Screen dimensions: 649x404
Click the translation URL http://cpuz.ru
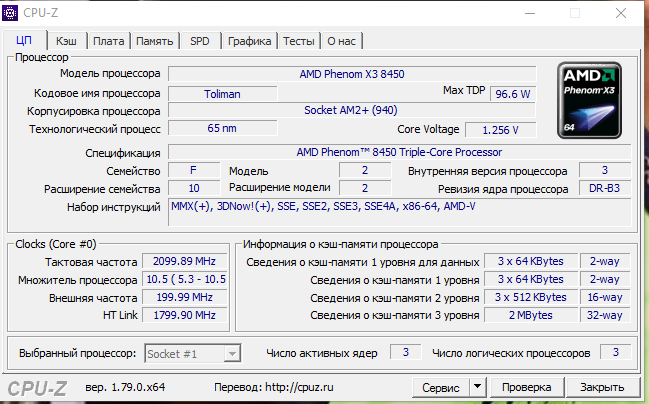click(299, 387)
